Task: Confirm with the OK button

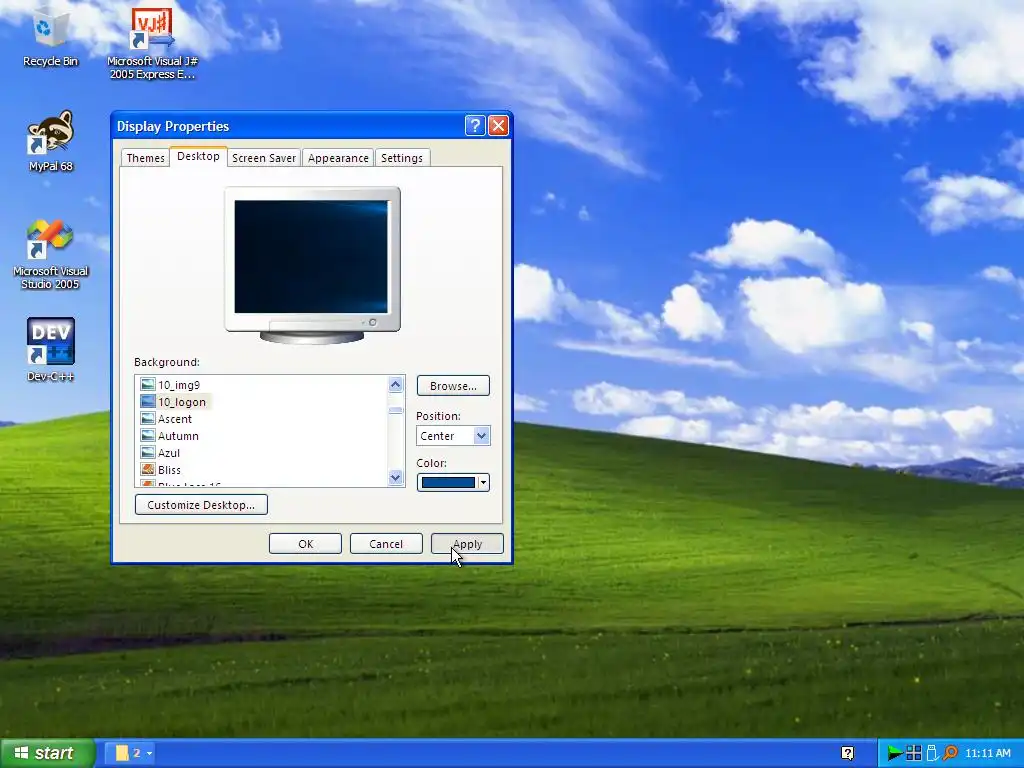Action: pyautogui.click(x=305, y=544)
